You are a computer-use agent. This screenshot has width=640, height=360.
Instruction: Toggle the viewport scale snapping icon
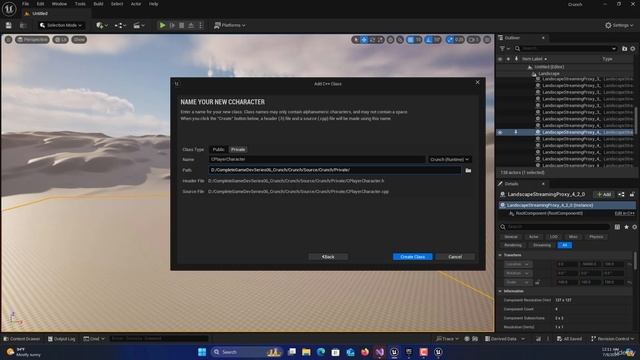pyautogui.click(x=450, y=40)
